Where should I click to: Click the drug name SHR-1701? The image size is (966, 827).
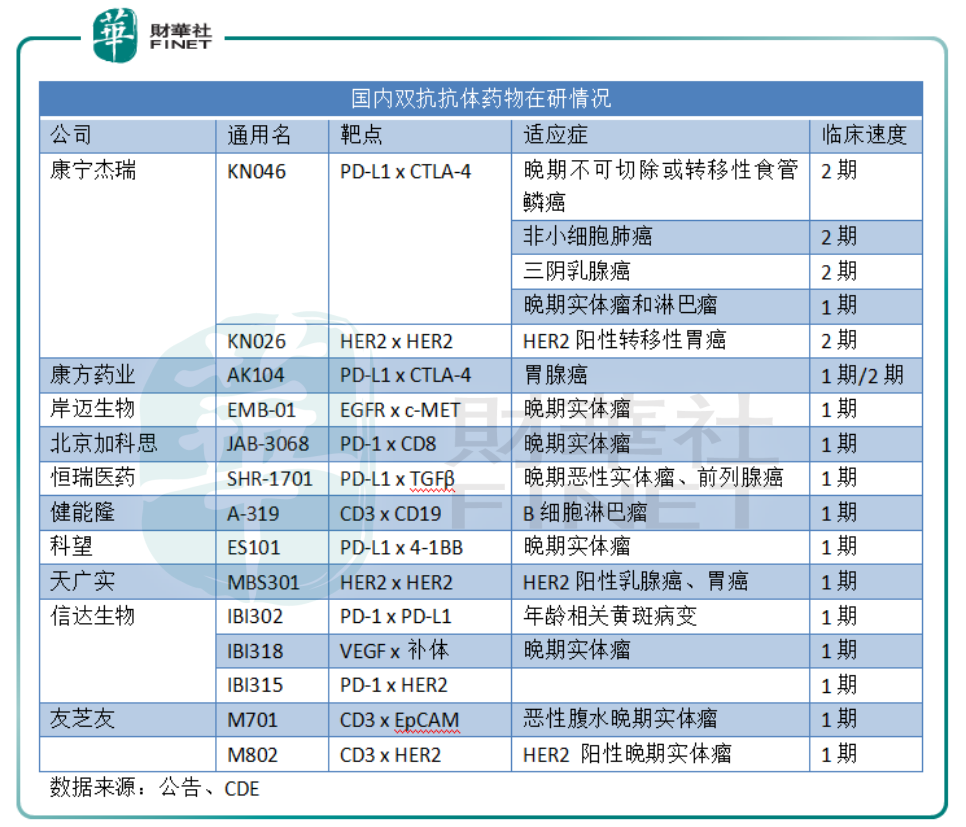click(270, 479)
